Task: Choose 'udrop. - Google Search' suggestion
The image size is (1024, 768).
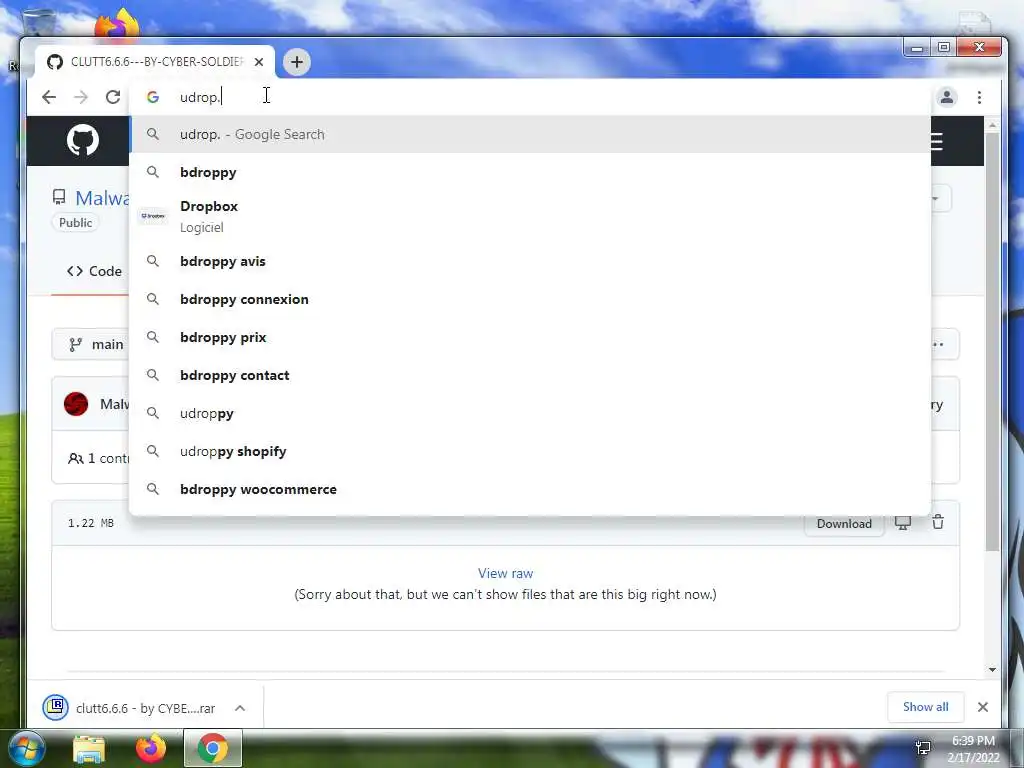Action: 530,135
